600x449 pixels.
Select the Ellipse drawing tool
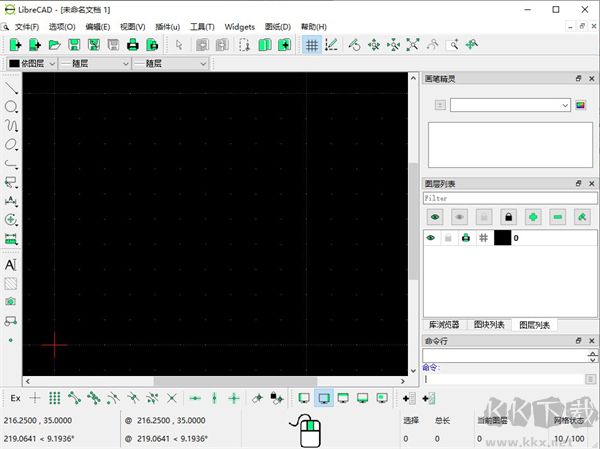11,145
